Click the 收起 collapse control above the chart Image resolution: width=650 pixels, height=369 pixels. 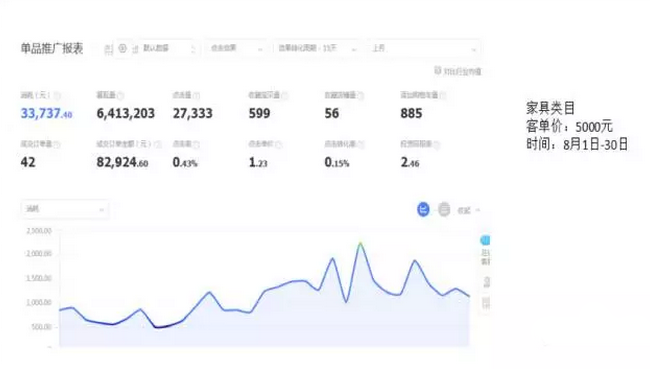point(468,210)
